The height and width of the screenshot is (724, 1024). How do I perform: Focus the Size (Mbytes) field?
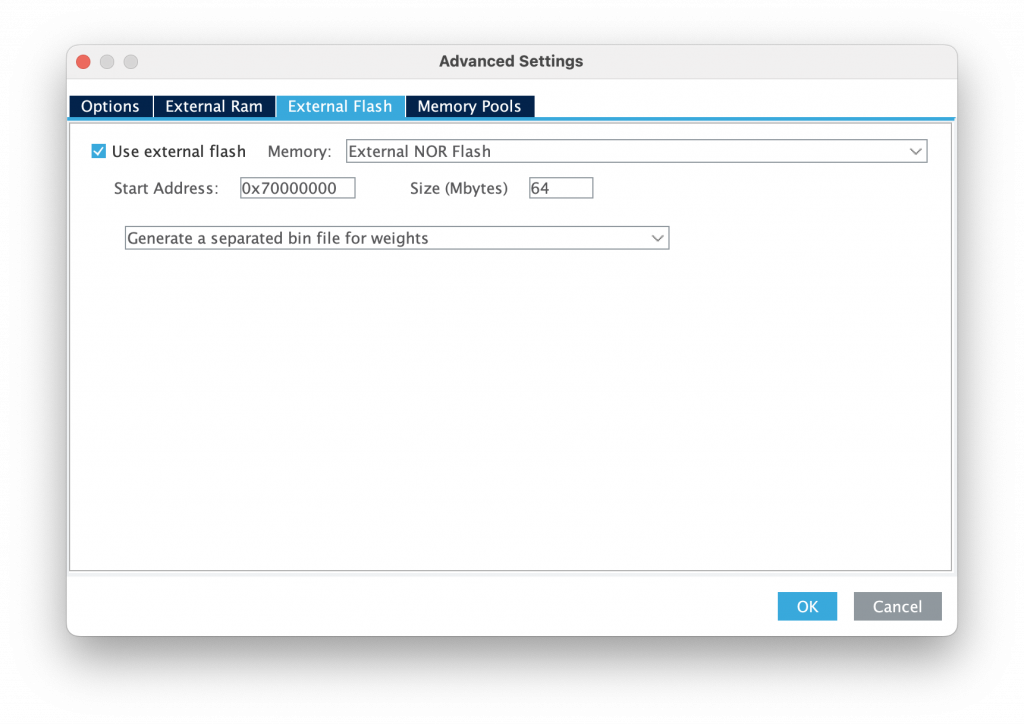coord(561,188)
